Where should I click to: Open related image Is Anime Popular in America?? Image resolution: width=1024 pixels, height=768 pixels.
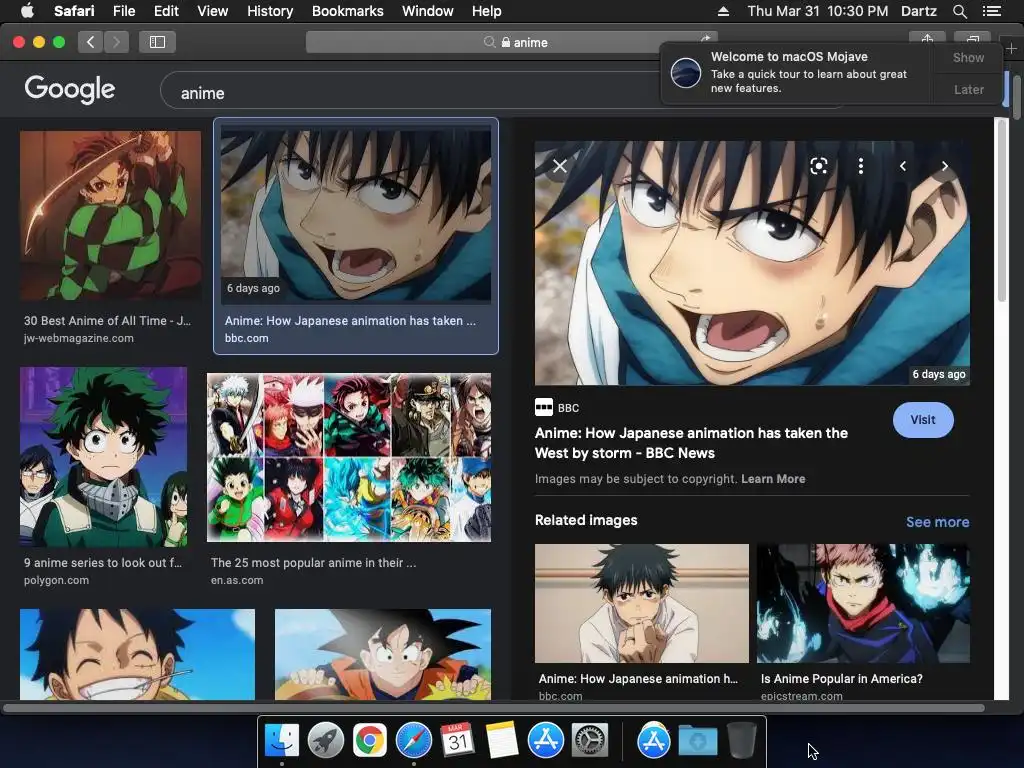tap(863, 603)
